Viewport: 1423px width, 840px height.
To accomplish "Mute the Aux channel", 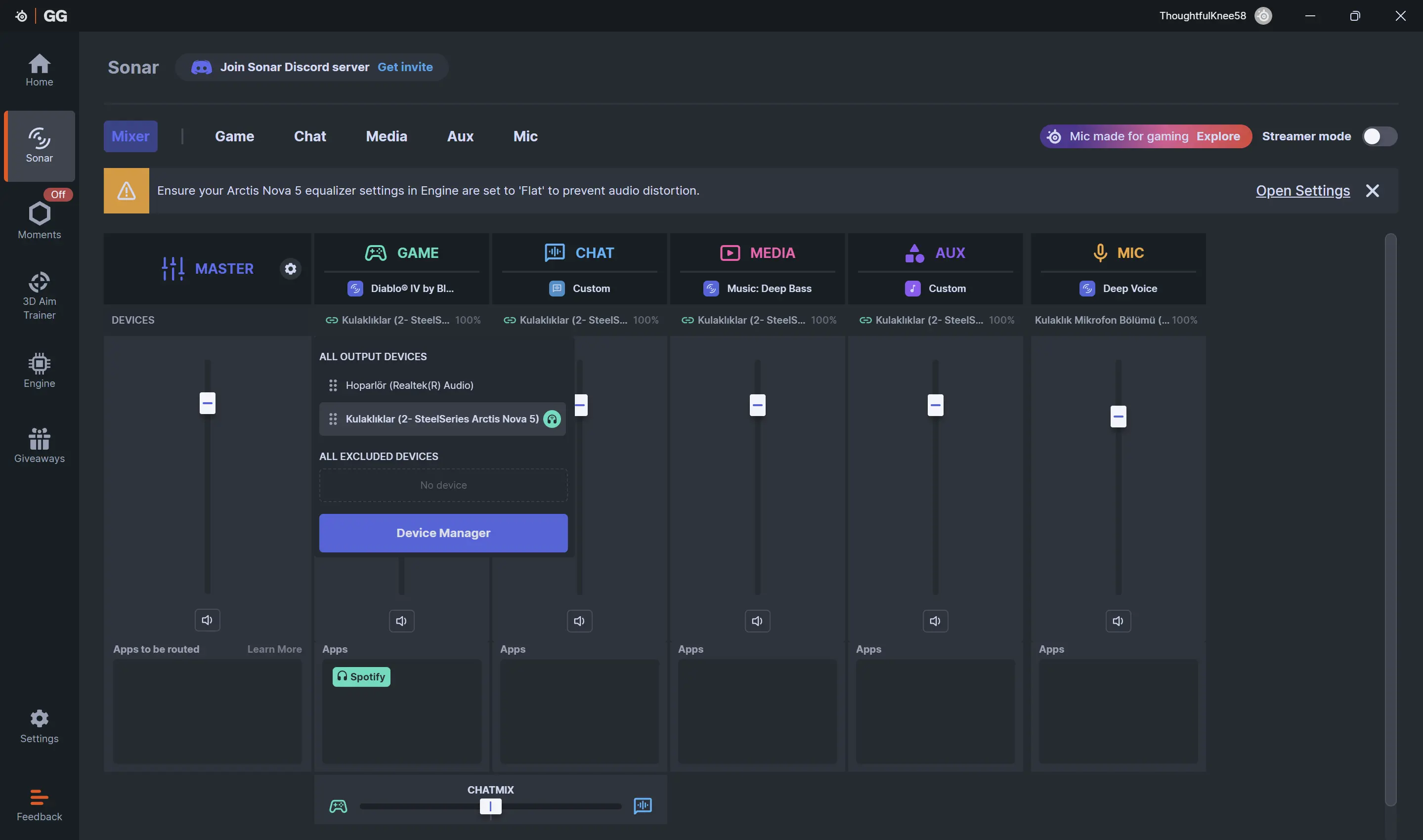I will 935,622.
